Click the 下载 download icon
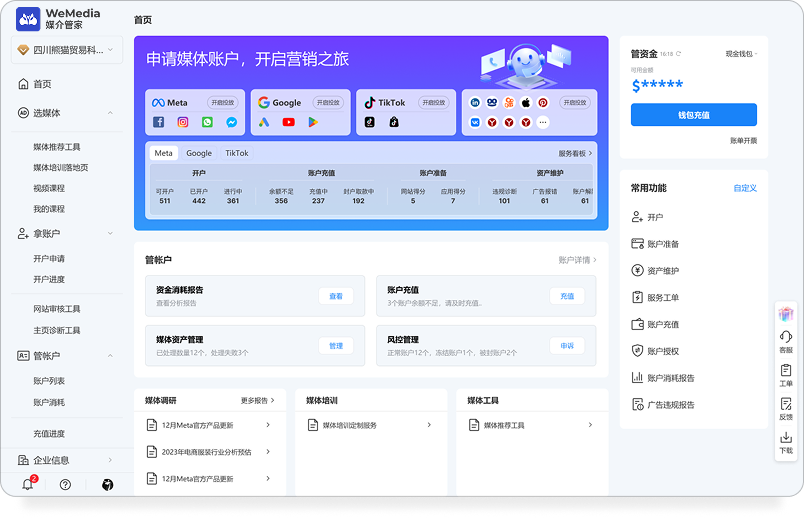 (x=785, y=438)
